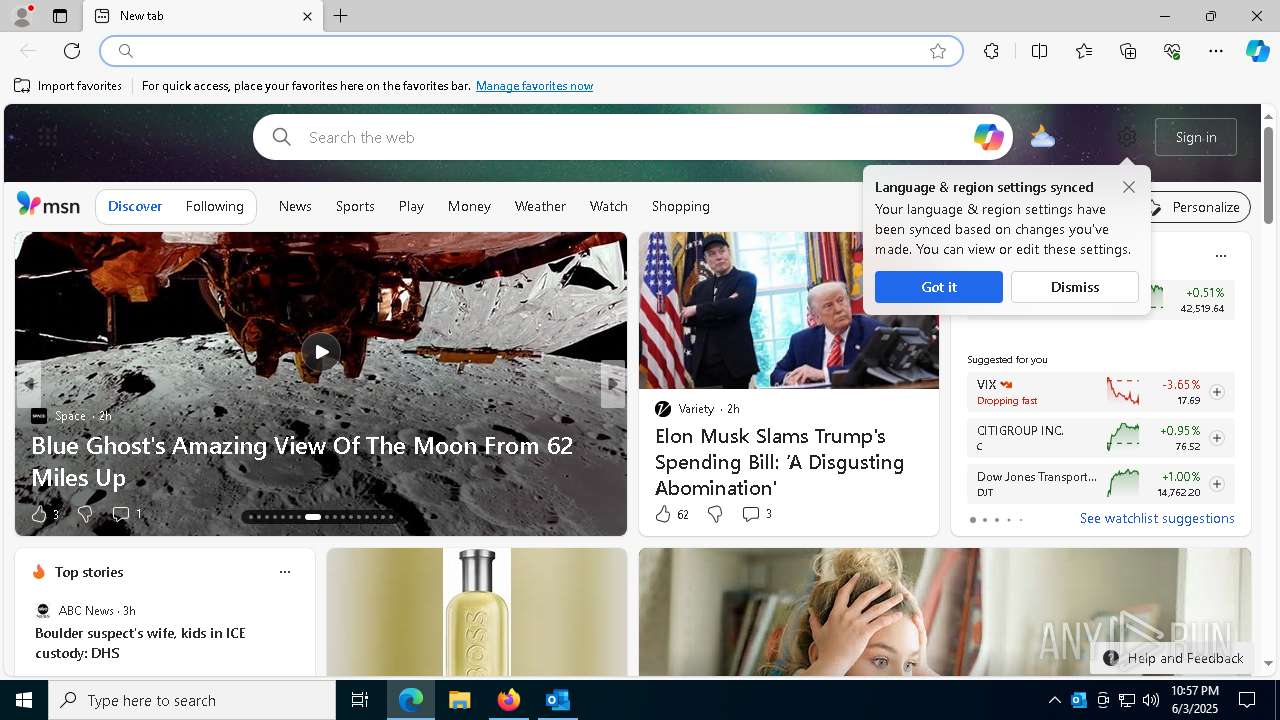Open Help and Feedback

pyautogui.click(x=1174, y=658)
